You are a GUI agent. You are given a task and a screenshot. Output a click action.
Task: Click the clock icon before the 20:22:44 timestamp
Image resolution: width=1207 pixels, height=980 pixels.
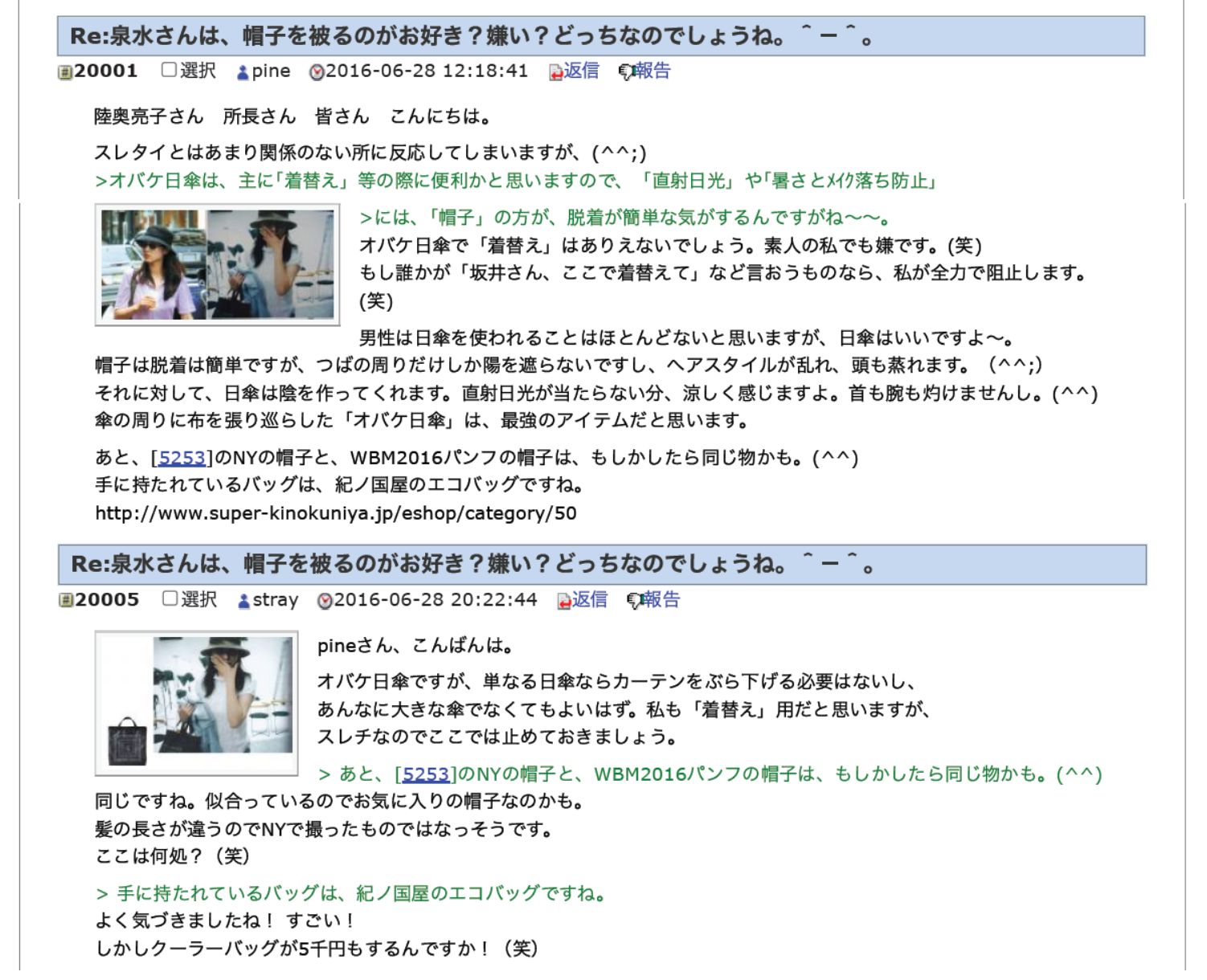pyautogui.click(x=325, y=601)
